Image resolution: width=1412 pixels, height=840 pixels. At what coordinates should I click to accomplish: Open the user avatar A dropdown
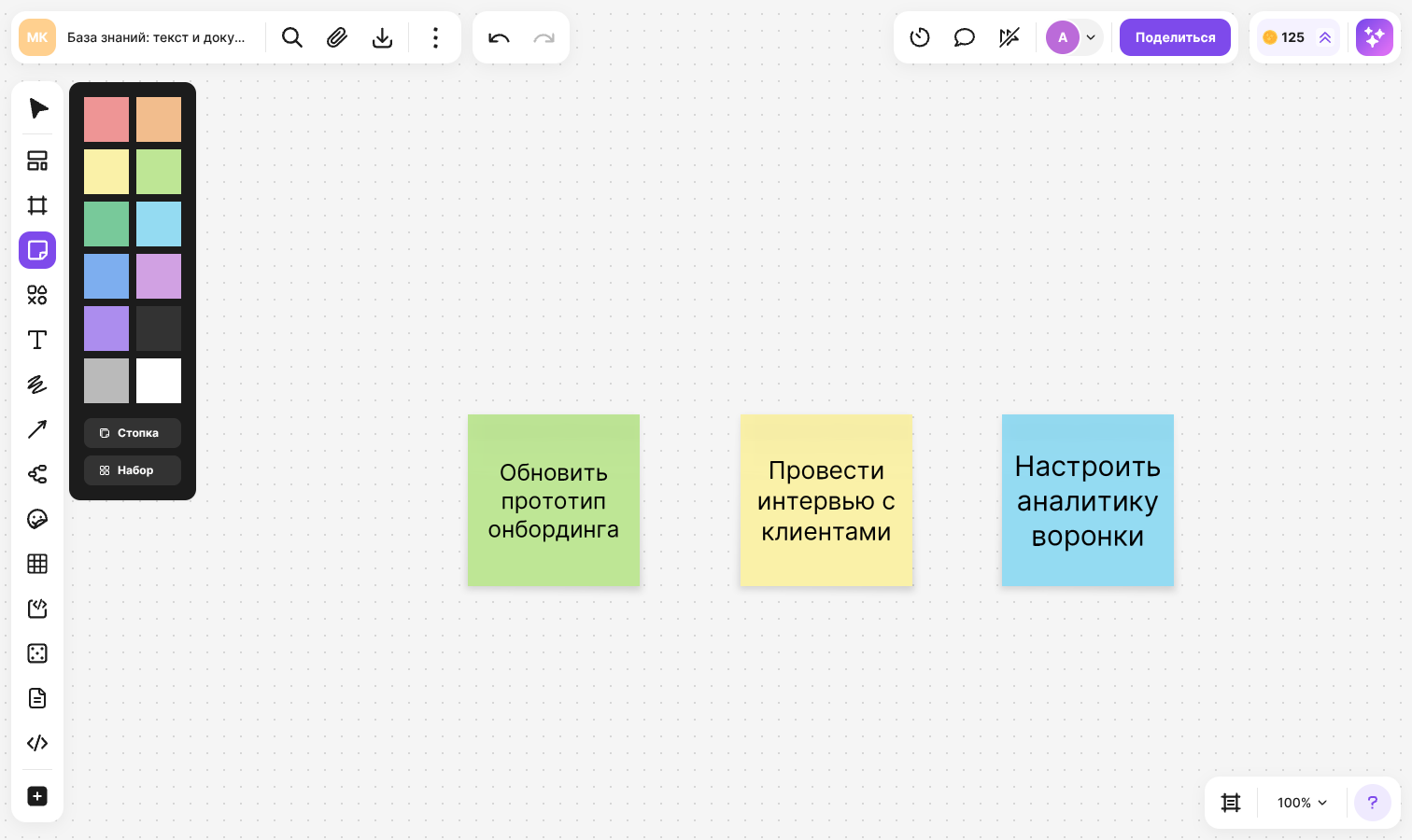[x=1074, y=37]
